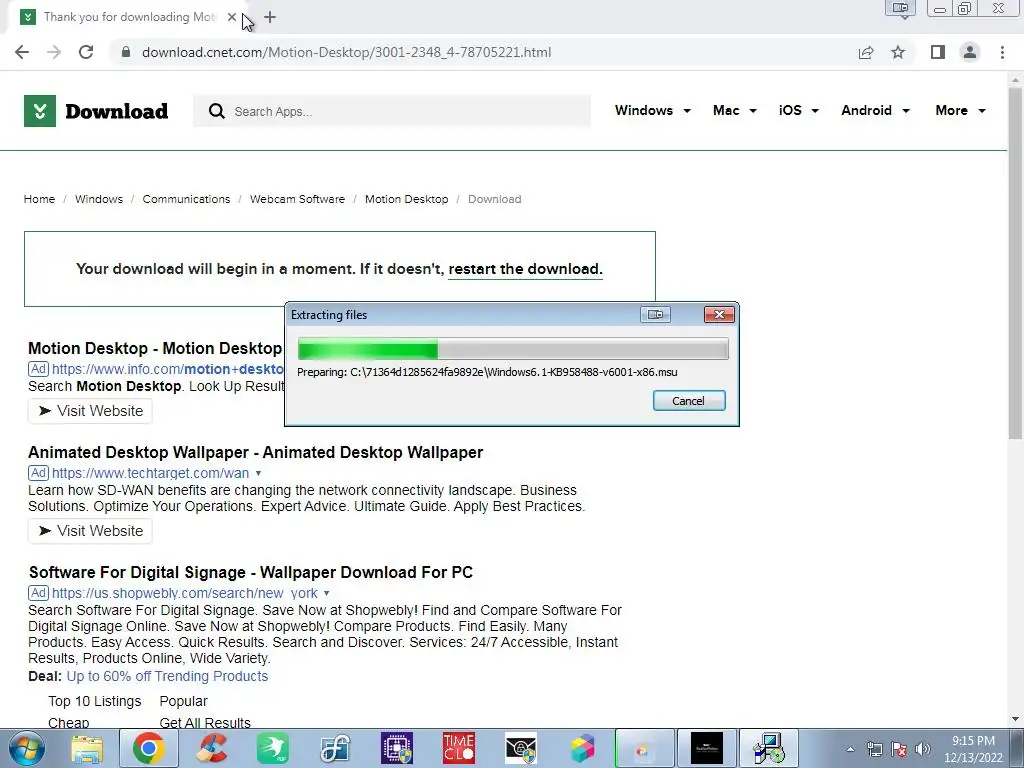
Task: Open the envelope lock app in taskbar
Action: tap(521, 748)
